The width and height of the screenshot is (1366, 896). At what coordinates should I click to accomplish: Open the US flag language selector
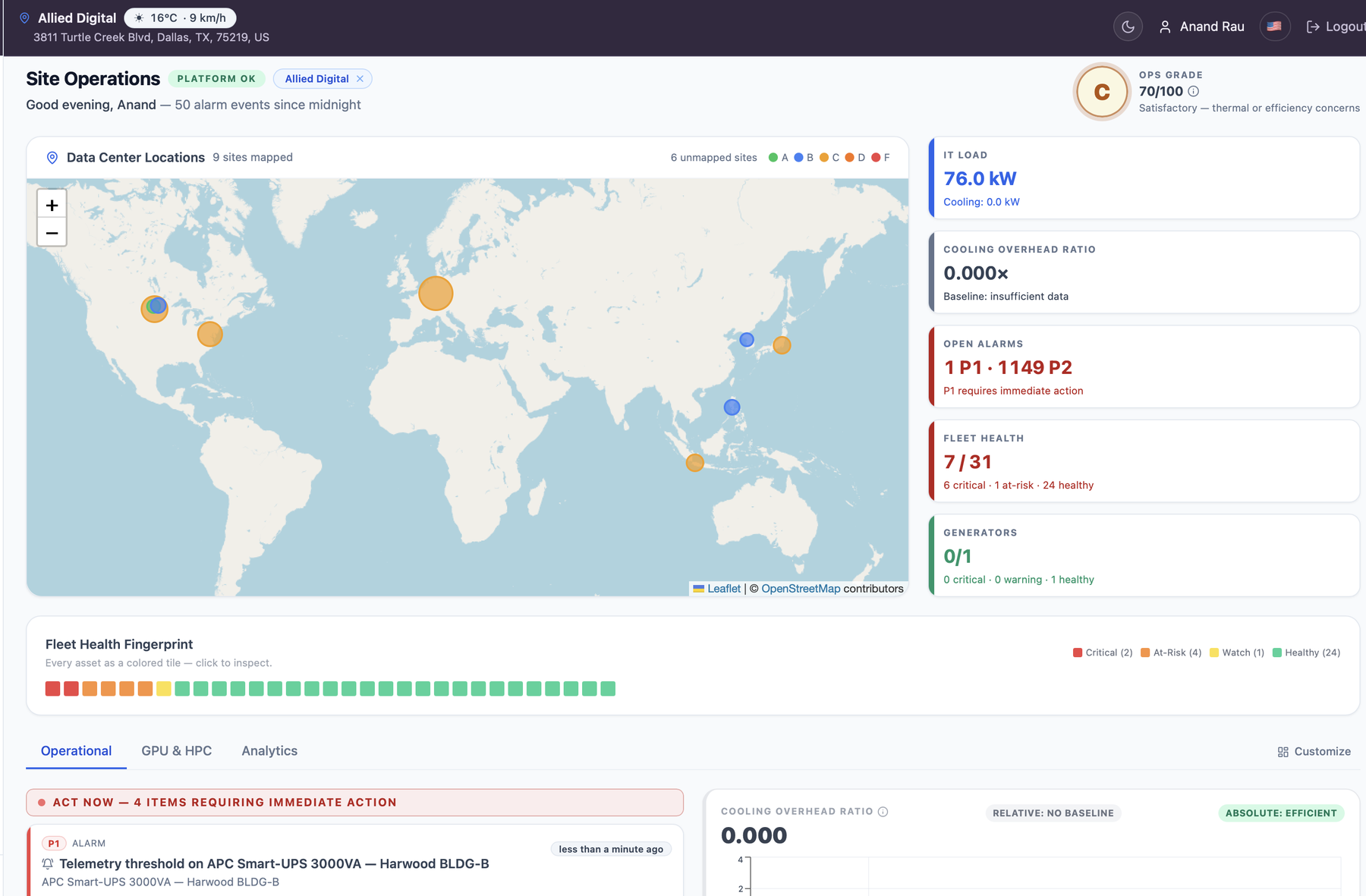[x=1274, y=27]
